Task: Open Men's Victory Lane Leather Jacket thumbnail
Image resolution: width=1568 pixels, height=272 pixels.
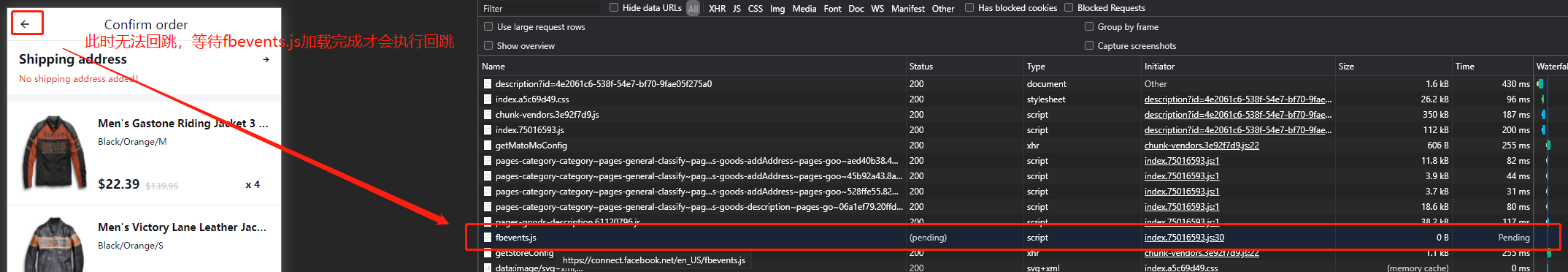Action: [55, 245]
